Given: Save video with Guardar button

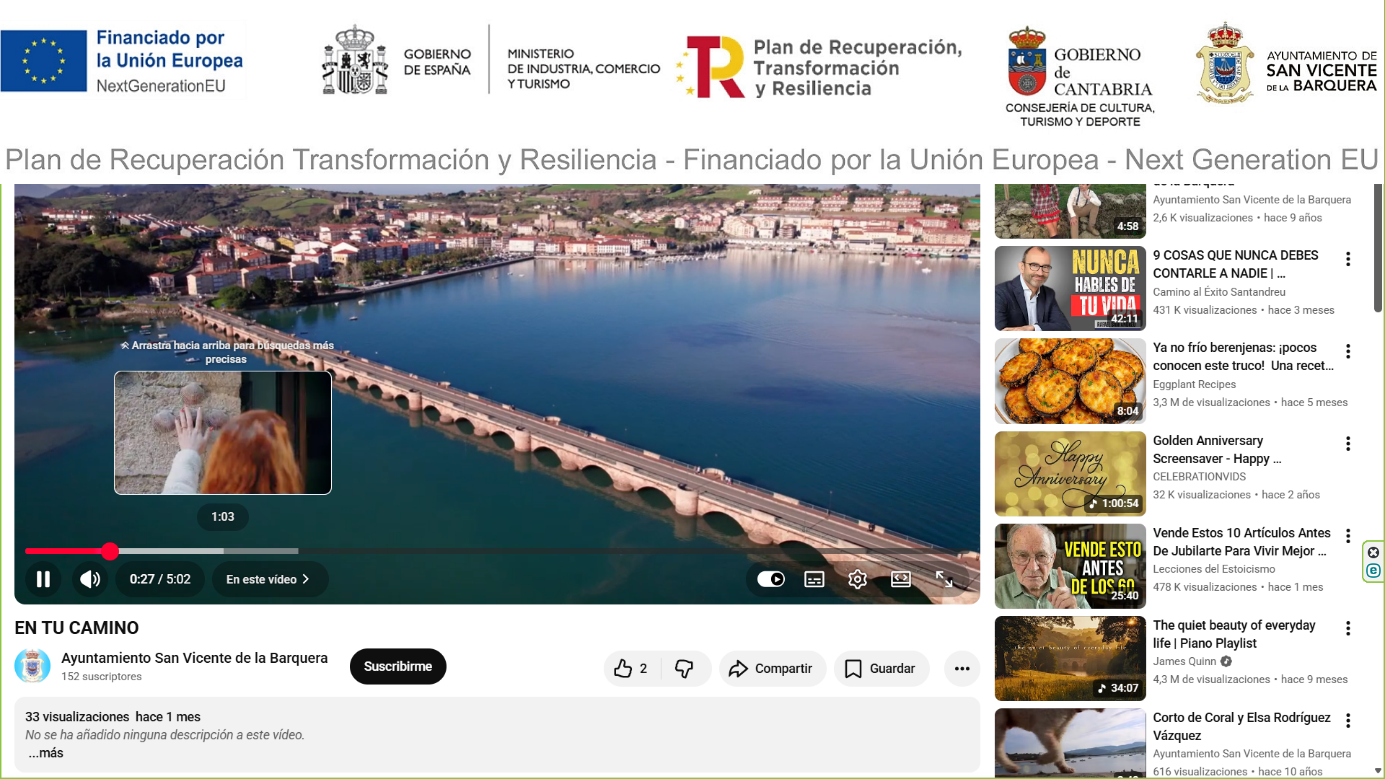Looking at the screenshot, I should coord(881,669).
